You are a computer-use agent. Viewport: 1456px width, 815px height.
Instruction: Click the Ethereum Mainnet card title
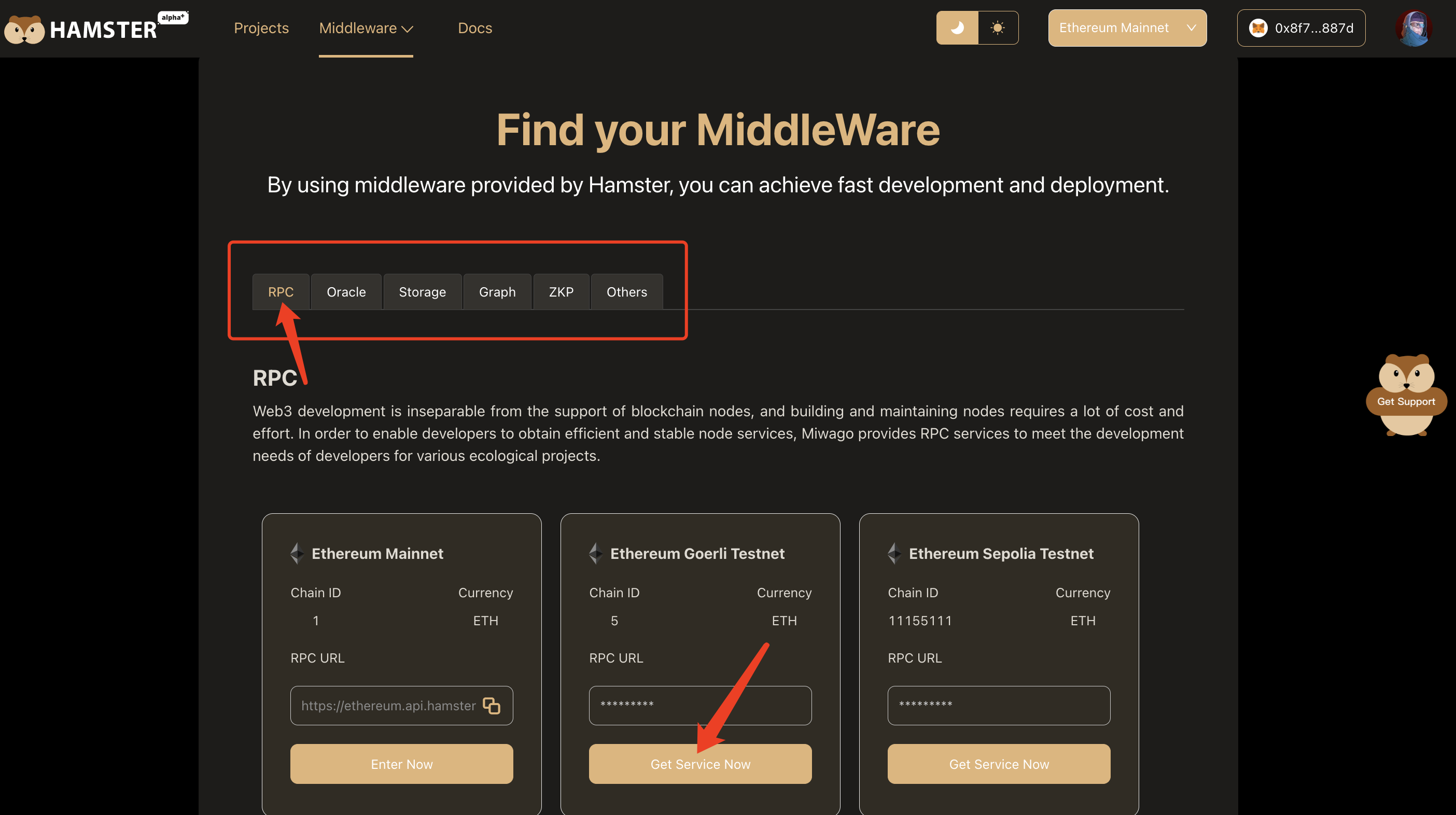(377, 553)
